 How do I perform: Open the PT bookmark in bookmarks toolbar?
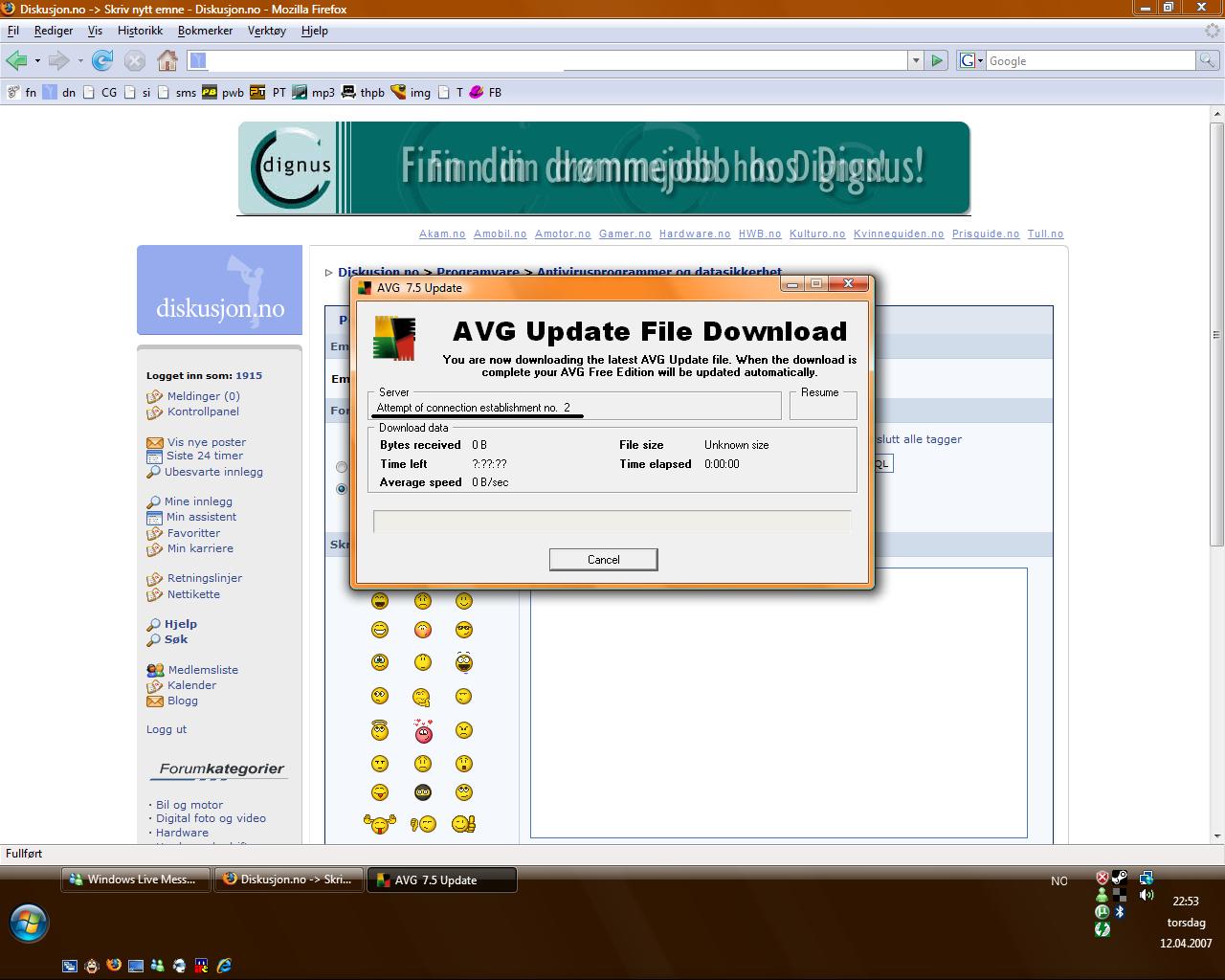point(268,93)
